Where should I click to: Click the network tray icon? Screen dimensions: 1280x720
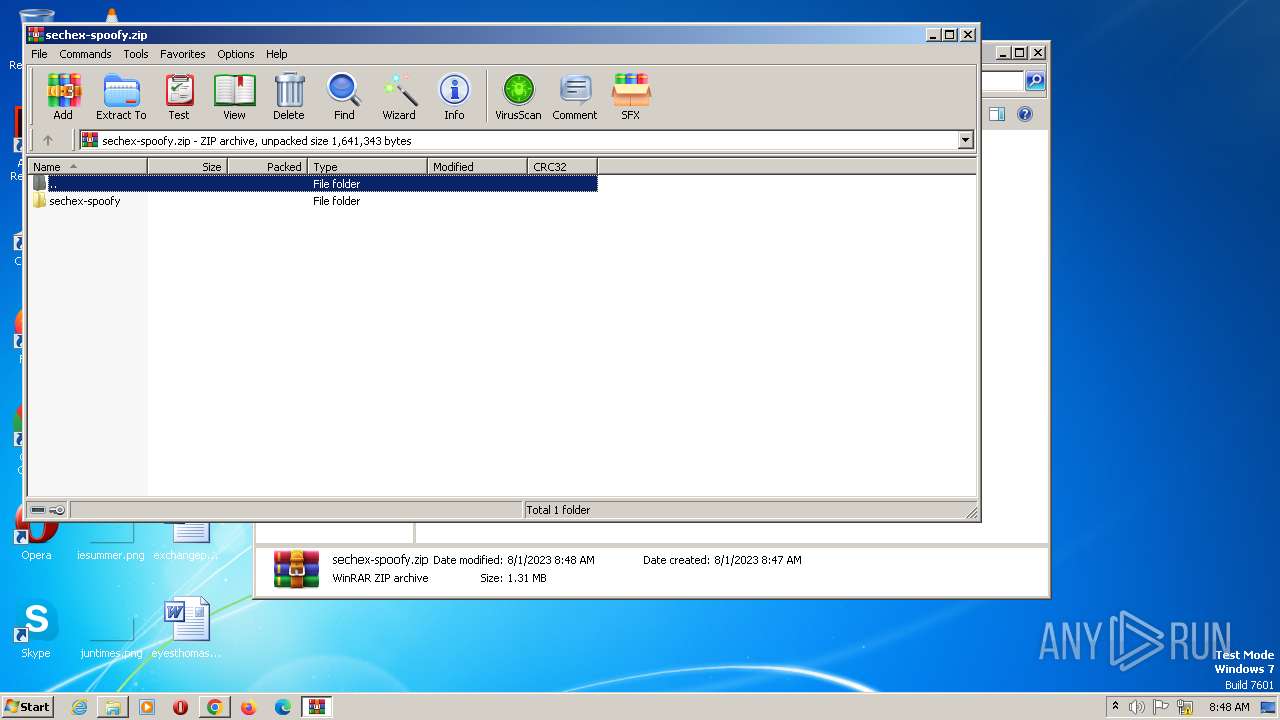click(1185, 707)
